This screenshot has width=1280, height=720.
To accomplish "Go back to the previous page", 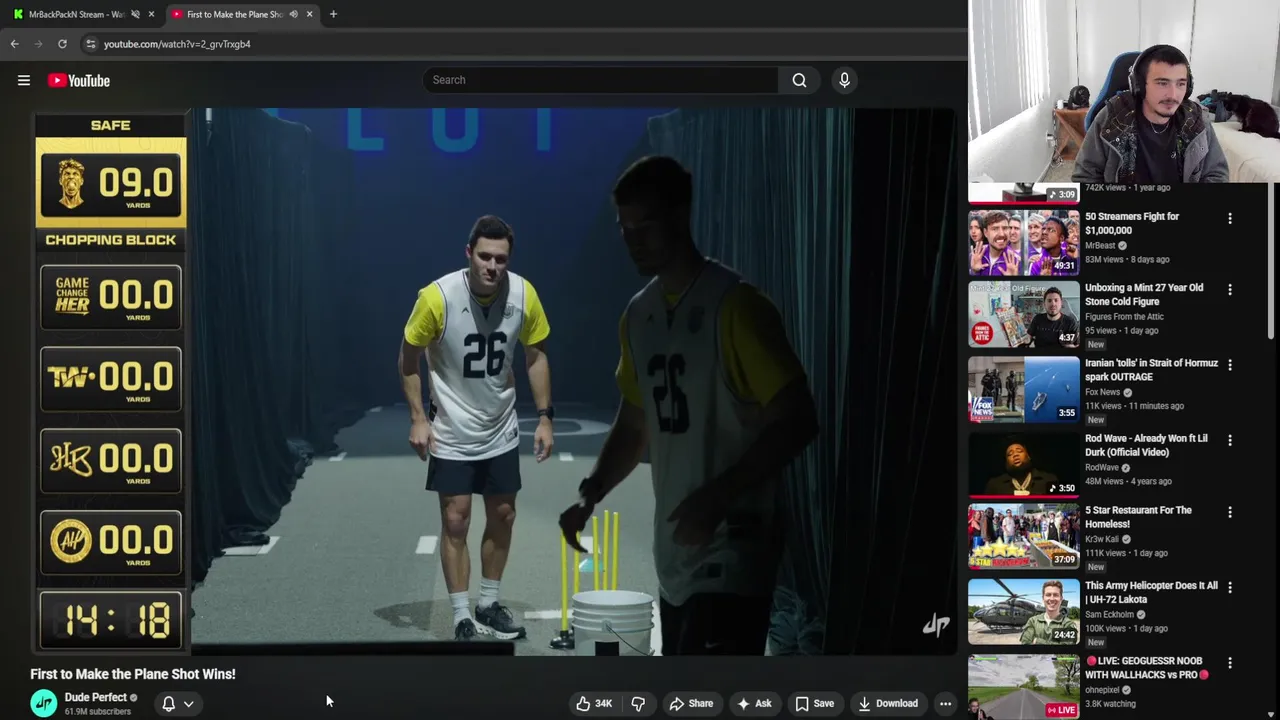I will (x=14, y=44).
